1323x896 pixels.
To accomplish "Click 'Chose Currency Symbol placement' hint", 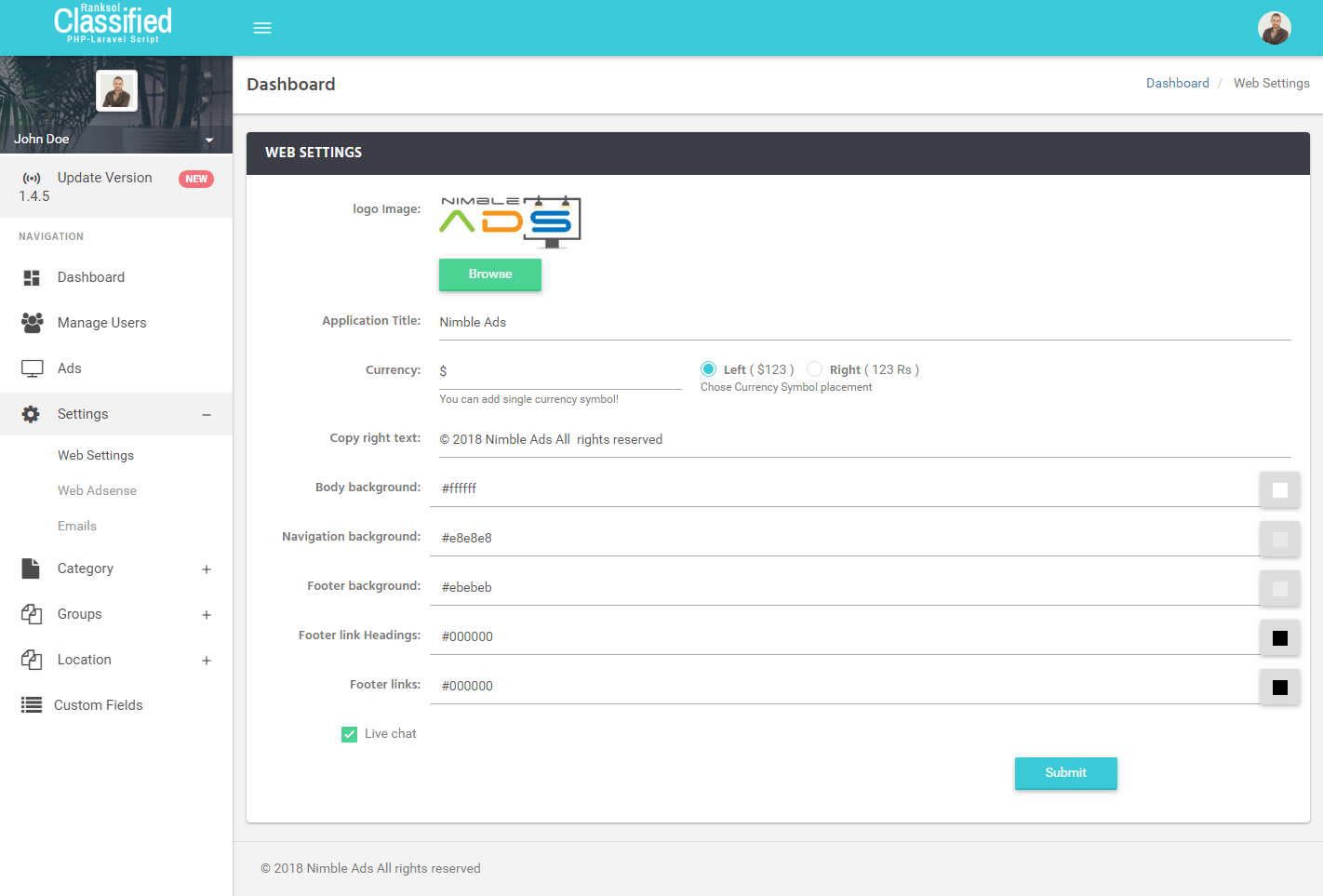I will 786,387.
